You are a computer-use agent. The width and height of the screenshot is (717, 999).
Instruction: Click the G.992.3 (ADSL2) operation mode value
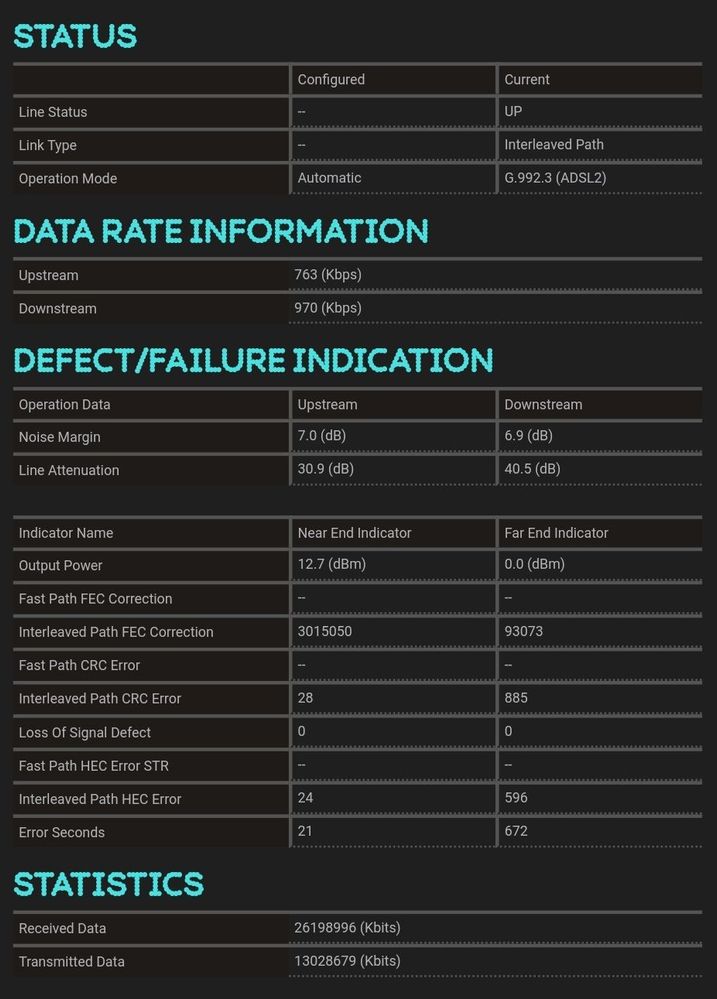555,178
